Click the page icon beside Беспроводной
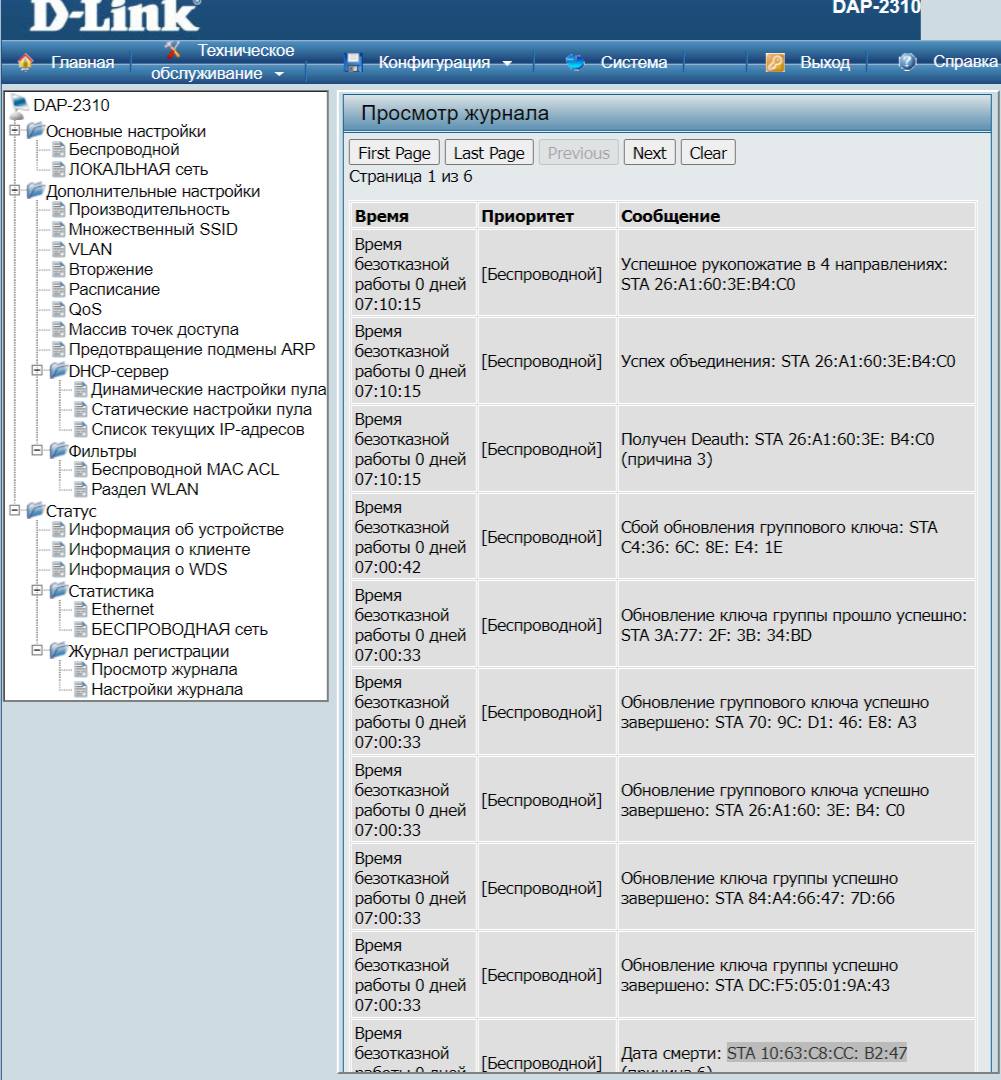The height and width of the screenshot is (1080, 1001). (x=59, y=149)
